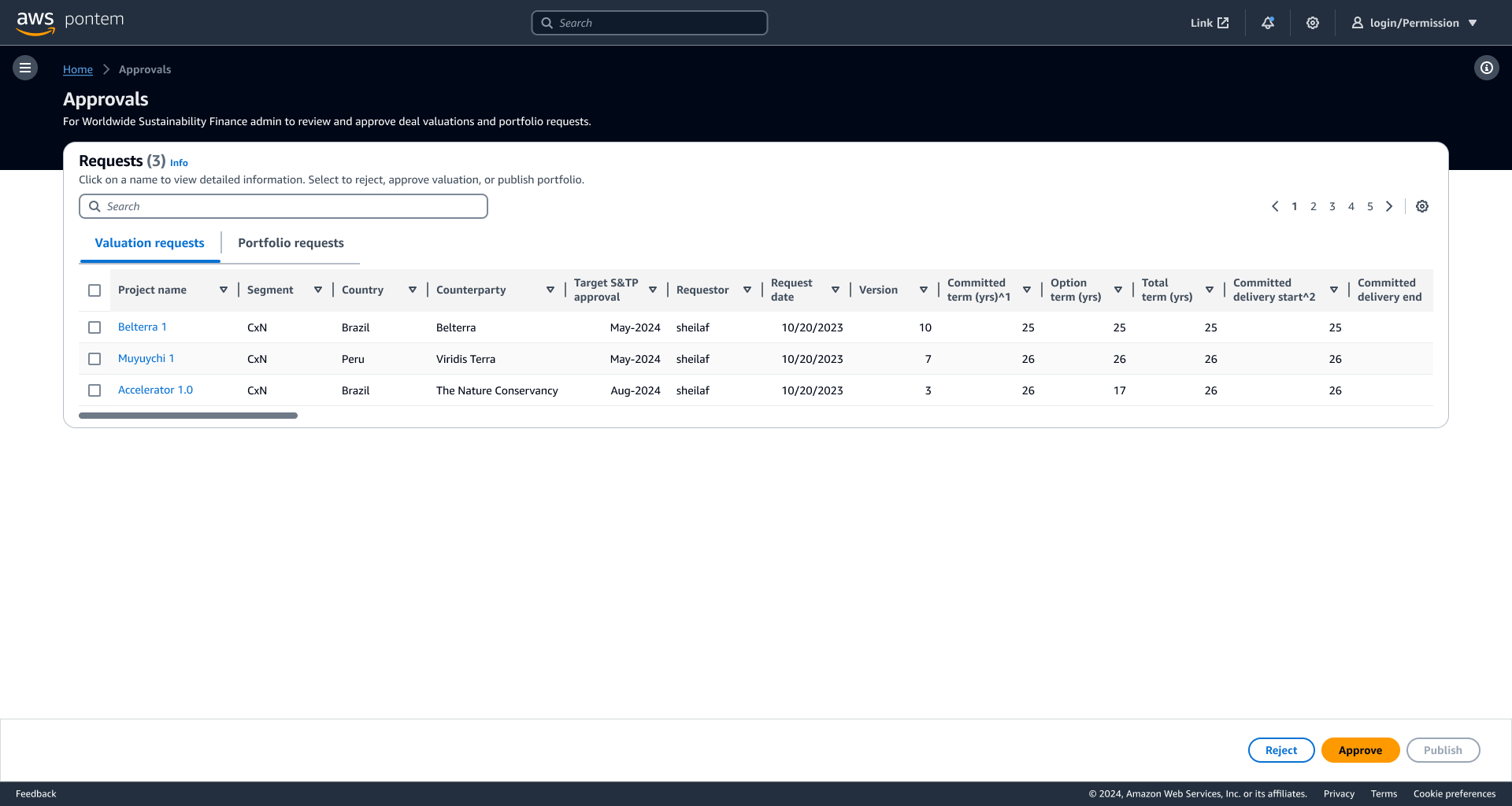Go to next page arrow
The width and height of the screenshot is (1512, 806).
(1389, 206)
